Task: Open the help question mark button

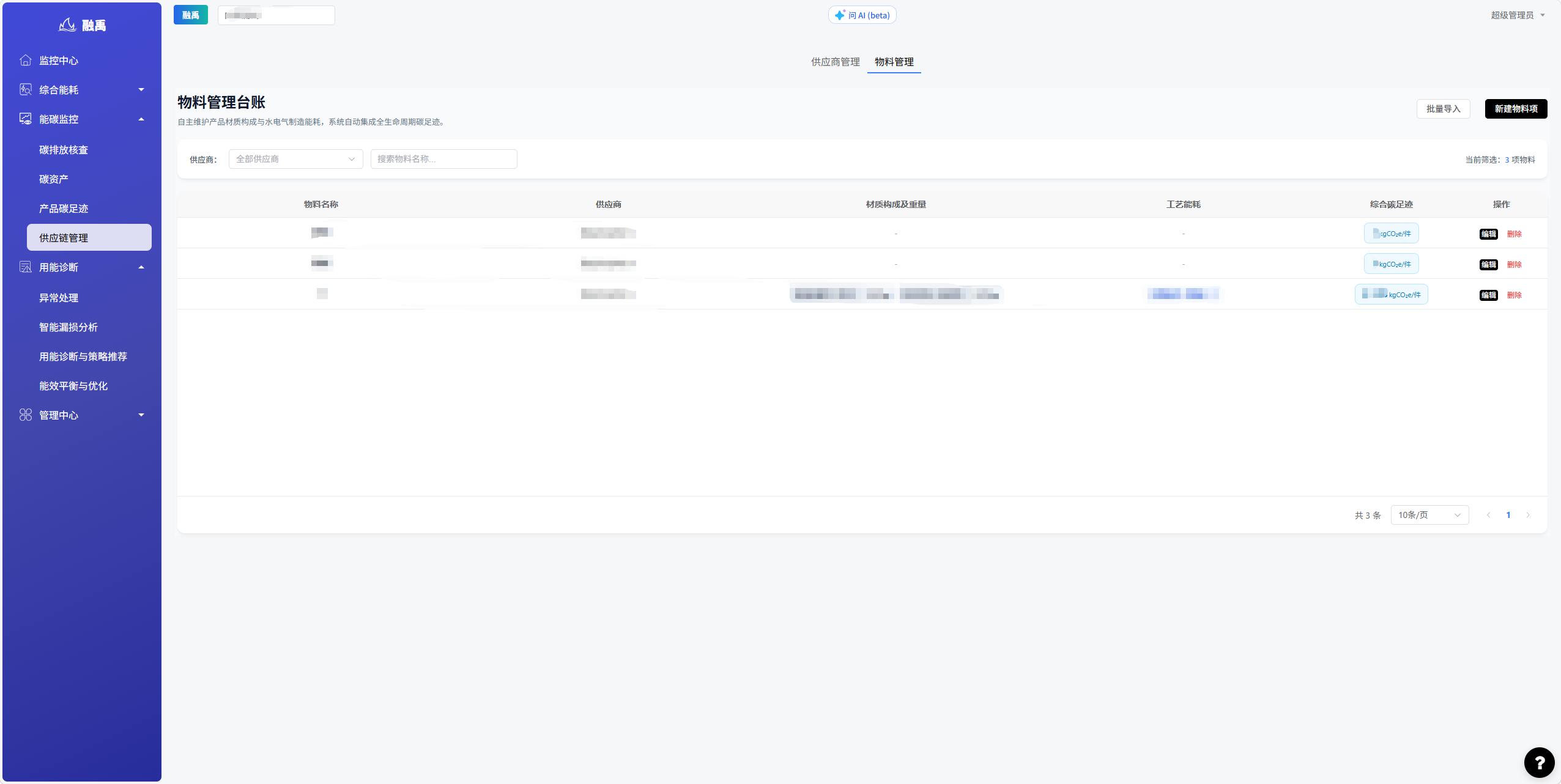Action: 1539,762
